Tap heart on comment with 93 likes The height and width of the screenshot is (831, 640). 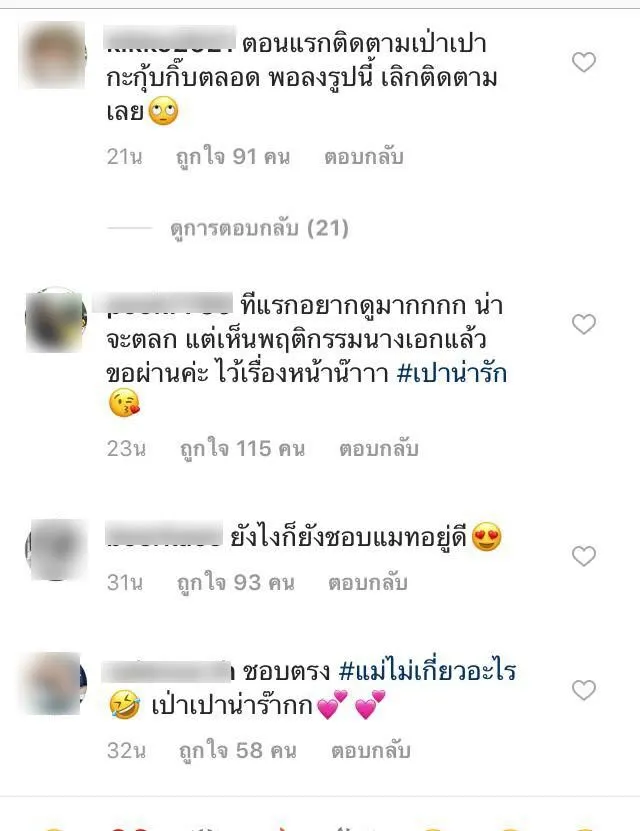[584, 556]
